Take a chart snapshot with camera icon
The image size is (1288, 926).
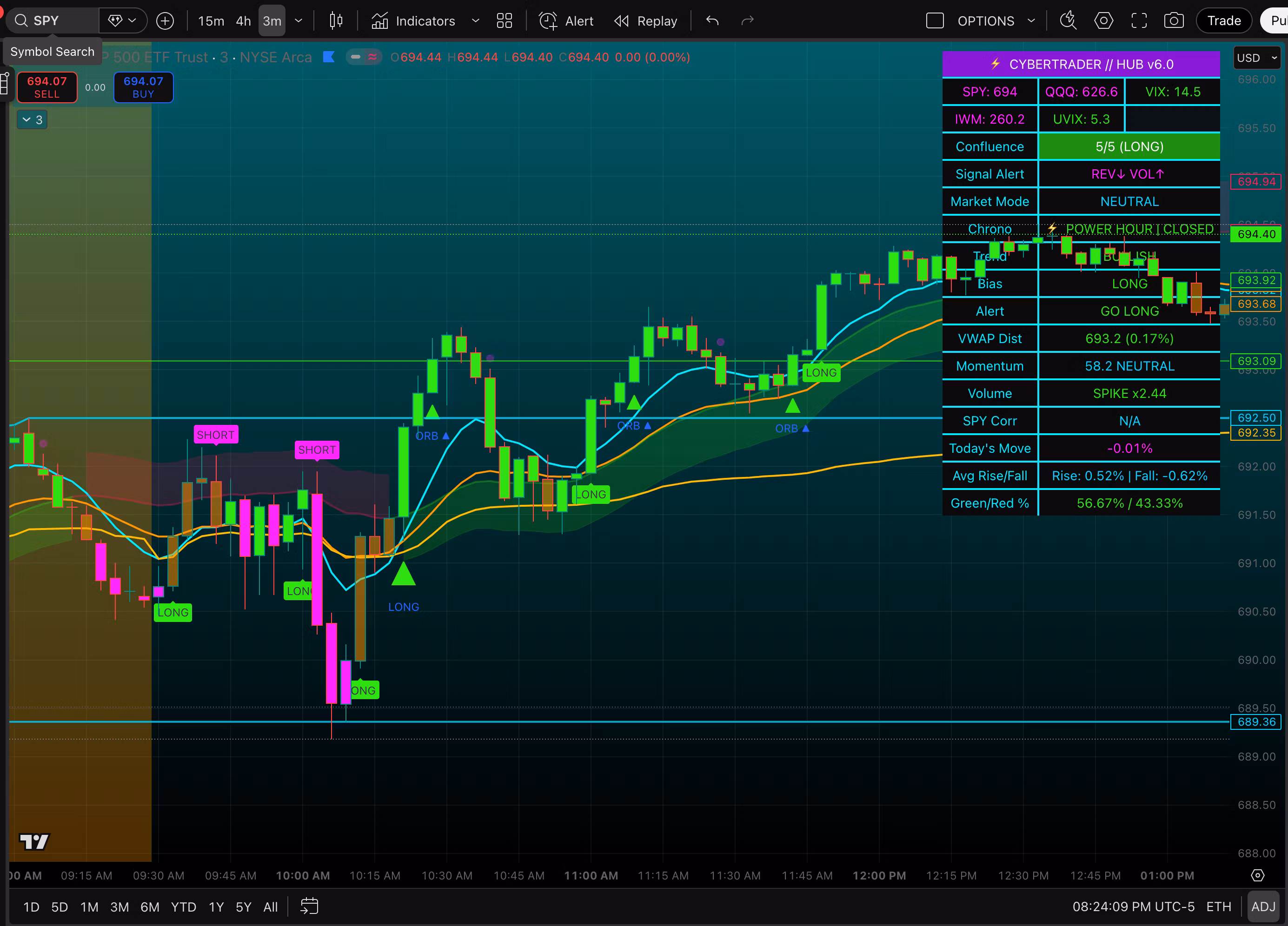(x=1174, y=21)
